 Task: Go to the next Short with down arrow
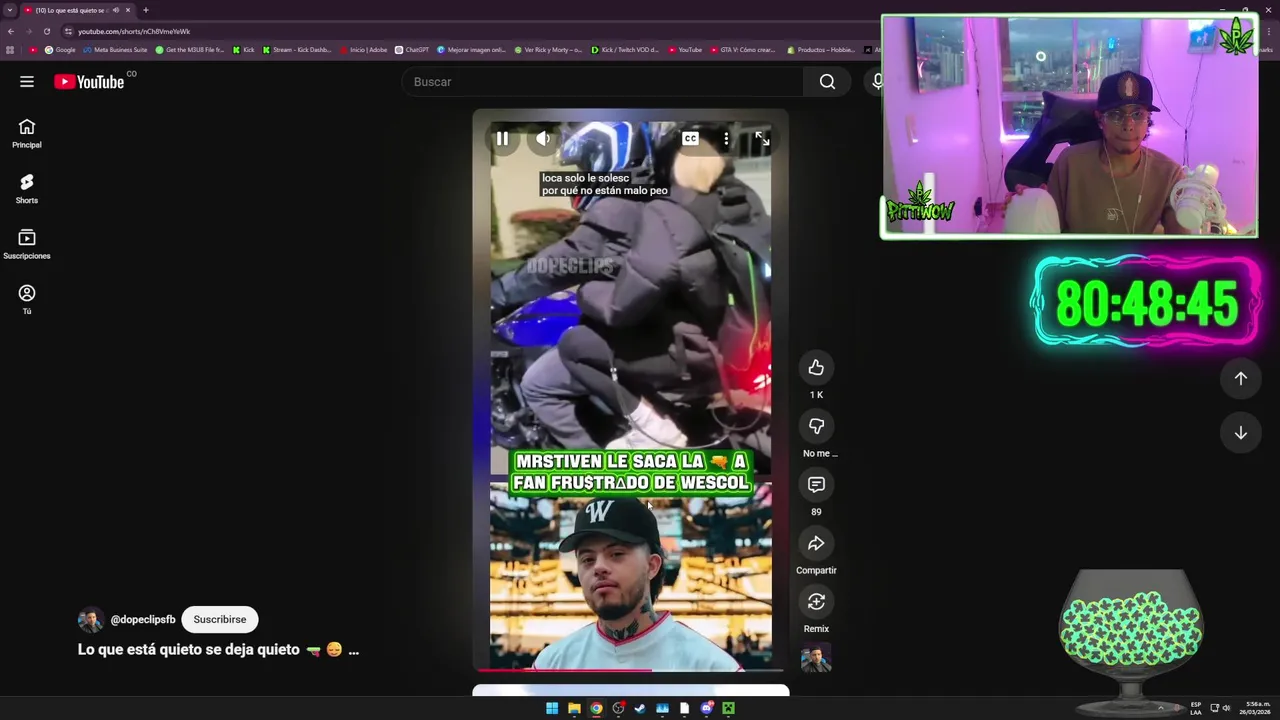[x=1240, y=433]
